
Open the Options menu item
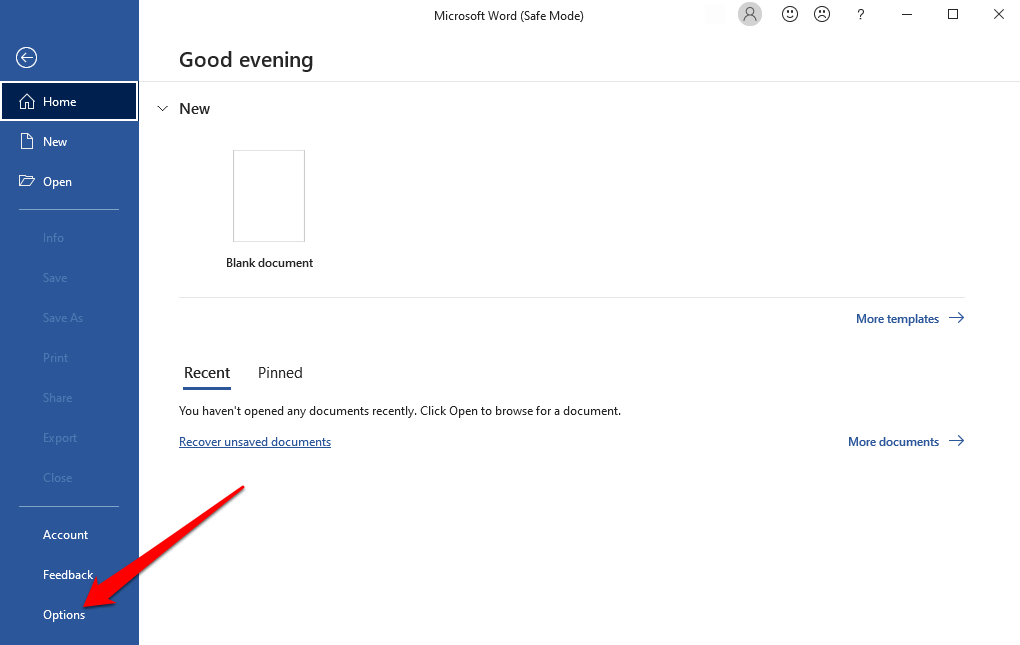click(64, 615)
